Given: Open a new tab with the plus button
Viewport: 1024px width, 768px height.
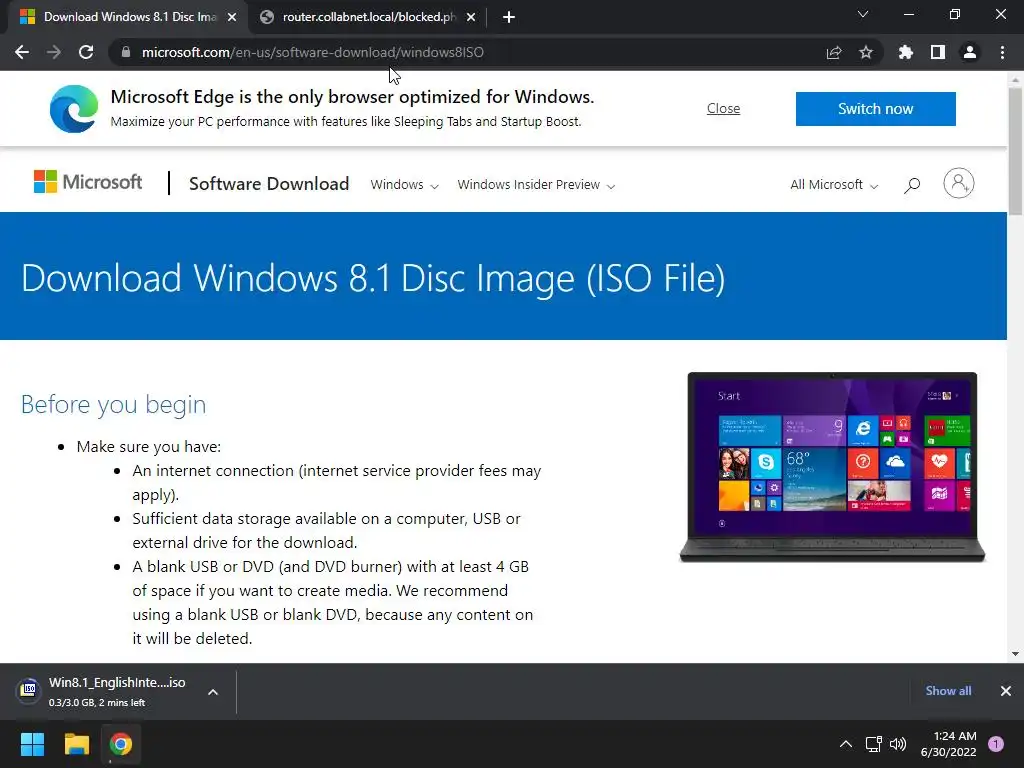Looking at the screenshot, I should [509, 17].
